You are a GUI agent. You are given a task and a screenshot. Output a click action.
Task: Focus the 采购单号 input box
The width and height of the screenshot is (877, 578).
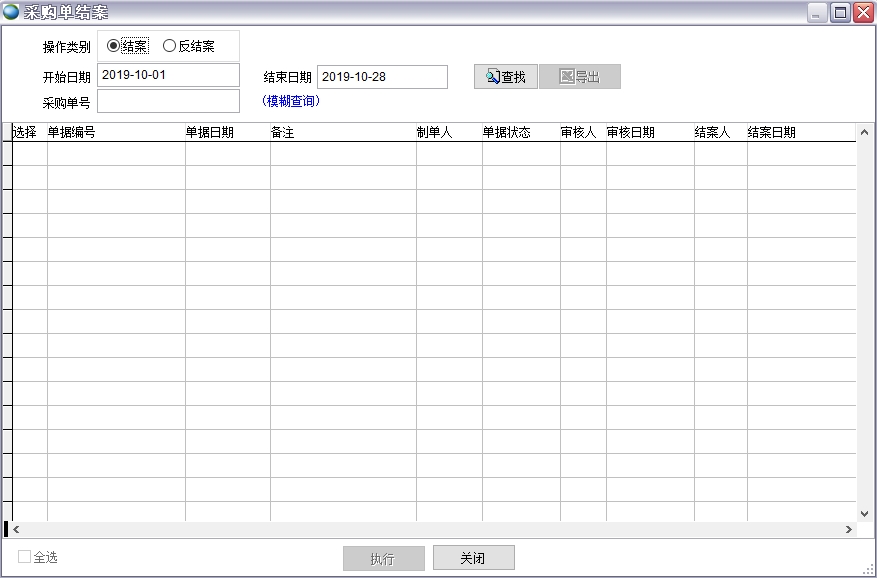coord(168,101)
